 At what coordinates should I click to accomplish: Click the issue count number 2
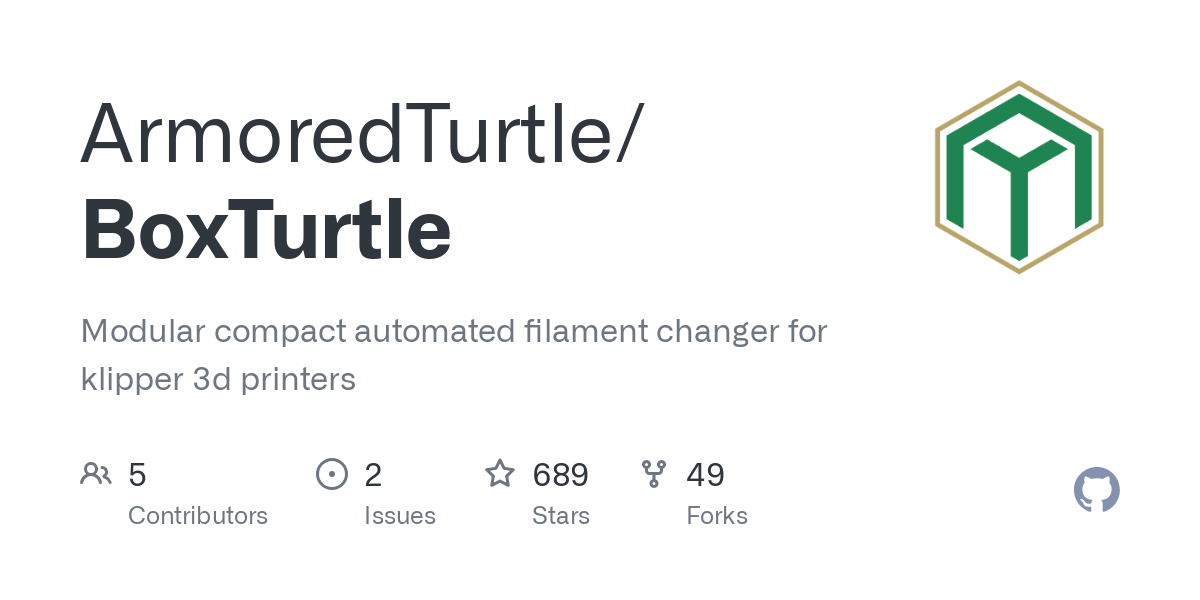(x=373, y=475)
